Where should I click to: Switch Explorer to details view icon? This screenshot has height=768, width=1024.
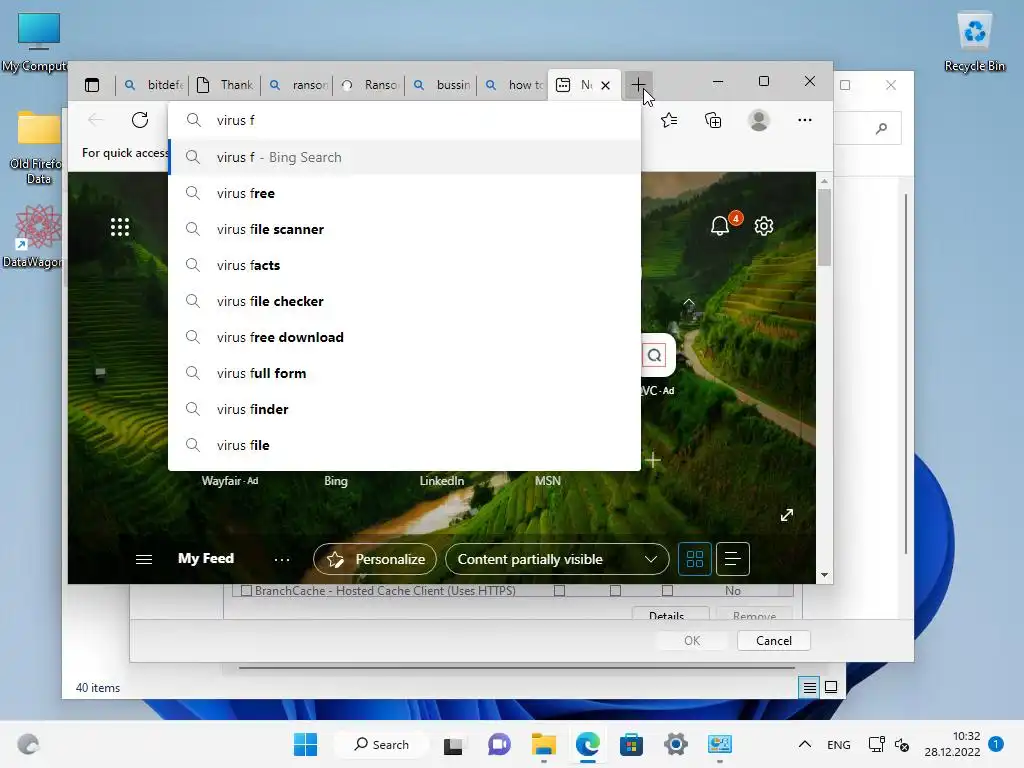(x=809, y=688)
